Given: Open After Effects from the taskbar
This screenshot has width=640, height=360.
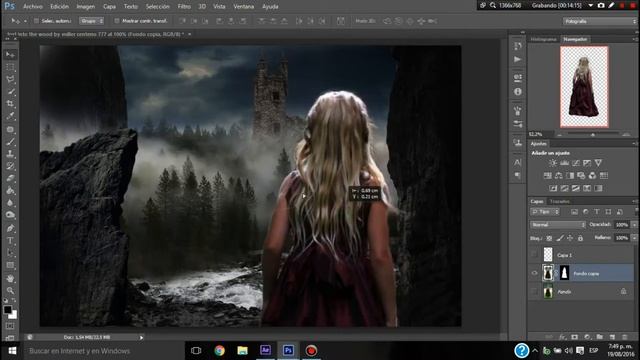Looking at the screenshot, I should [x=265, y=351].
